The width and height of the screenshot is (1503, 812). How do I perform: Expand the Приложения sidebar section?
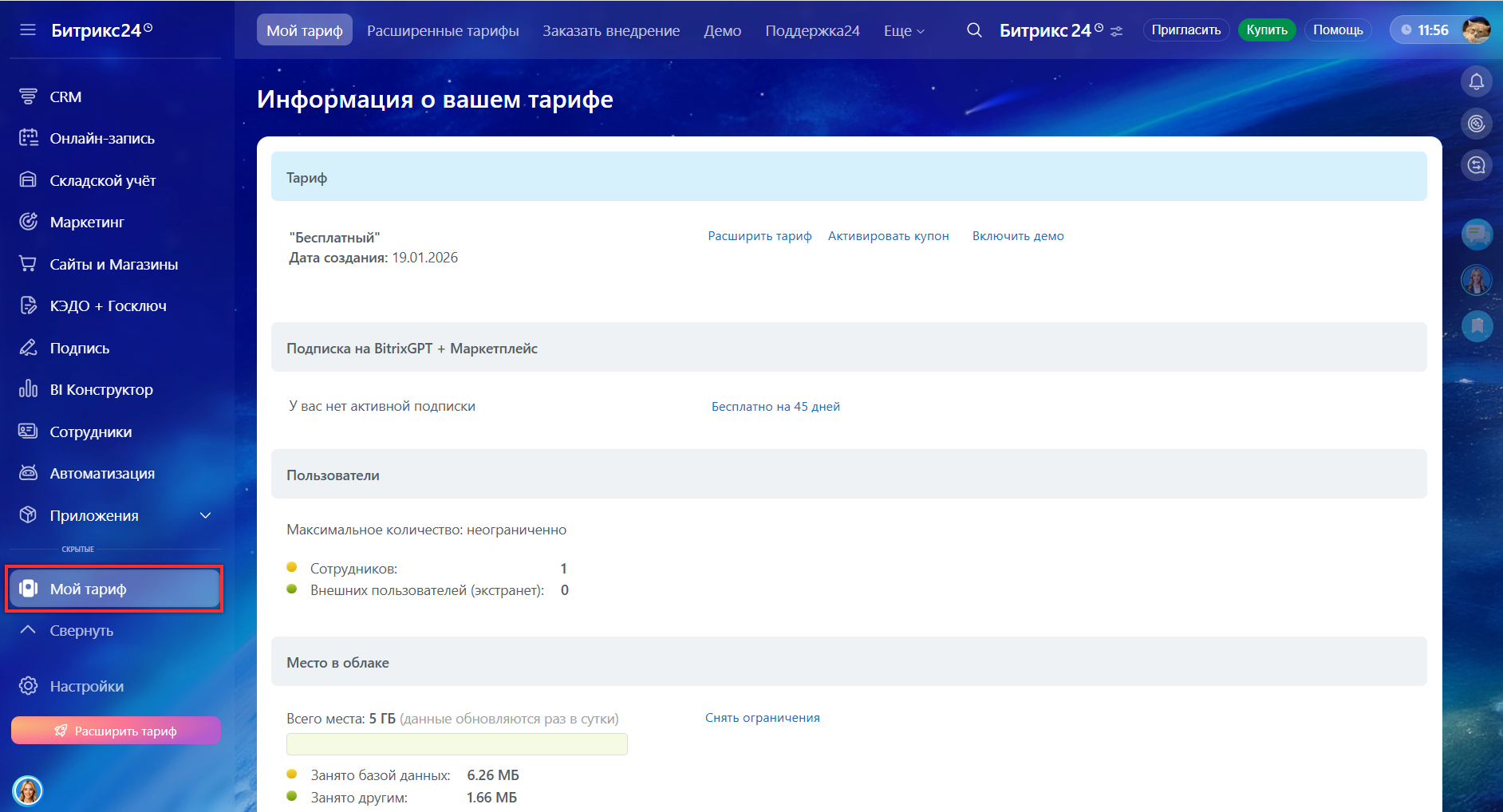click(205, 515)
